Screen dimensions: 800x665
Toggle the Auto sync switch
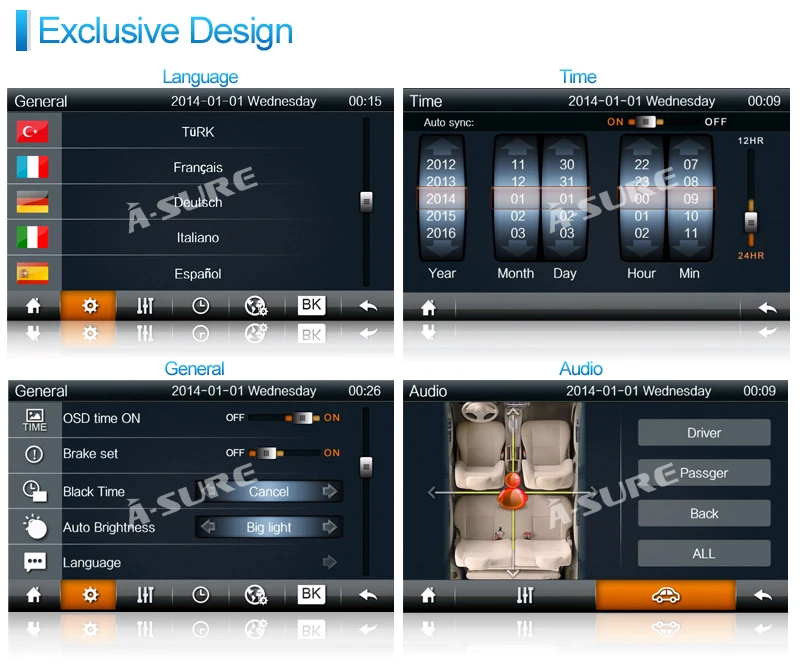pyautogui.click(x=646, y=122)
